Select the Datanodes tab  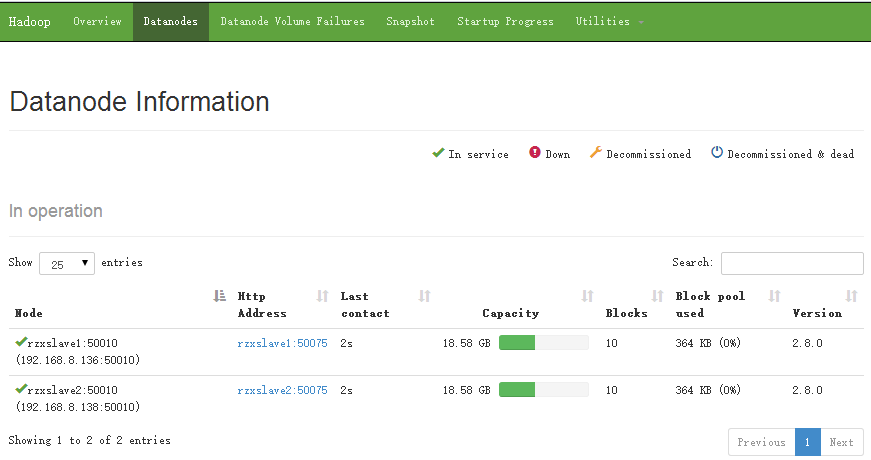pos(171,22)
